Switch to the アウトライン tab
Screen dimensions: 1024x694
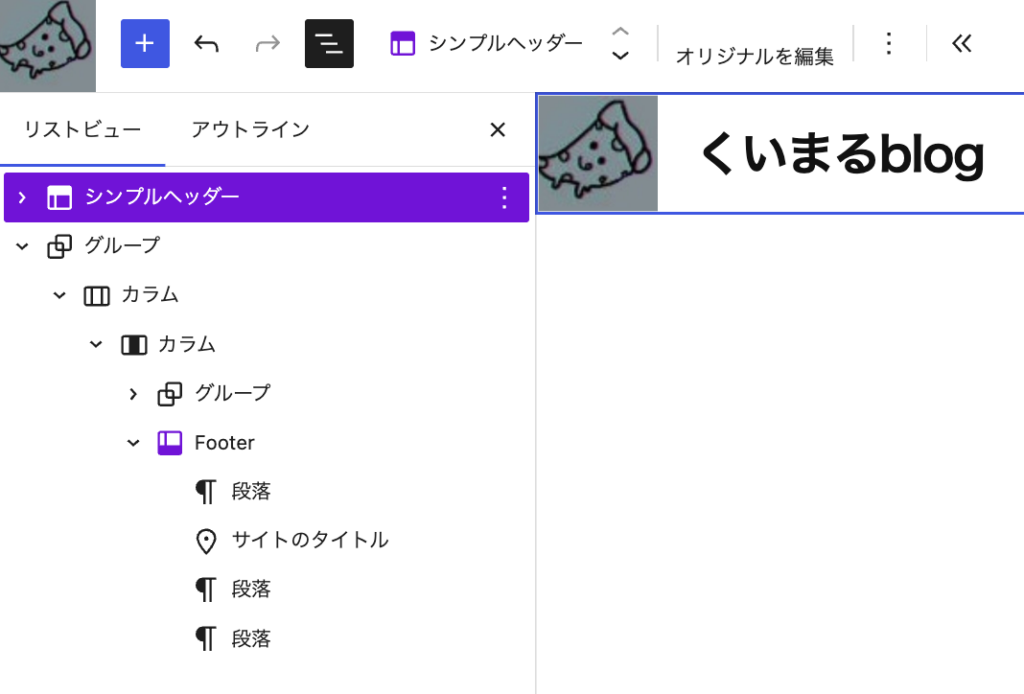(250, 129)
